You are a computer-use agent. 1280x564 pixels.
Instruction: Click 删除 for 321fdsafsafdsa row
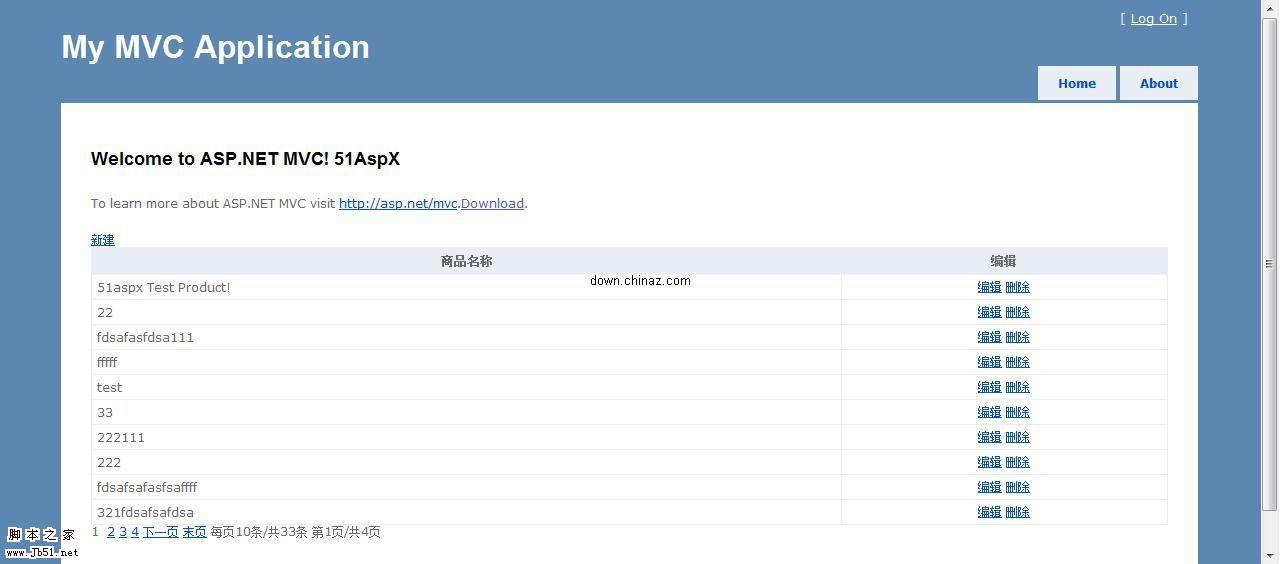tap(1017, 512)
